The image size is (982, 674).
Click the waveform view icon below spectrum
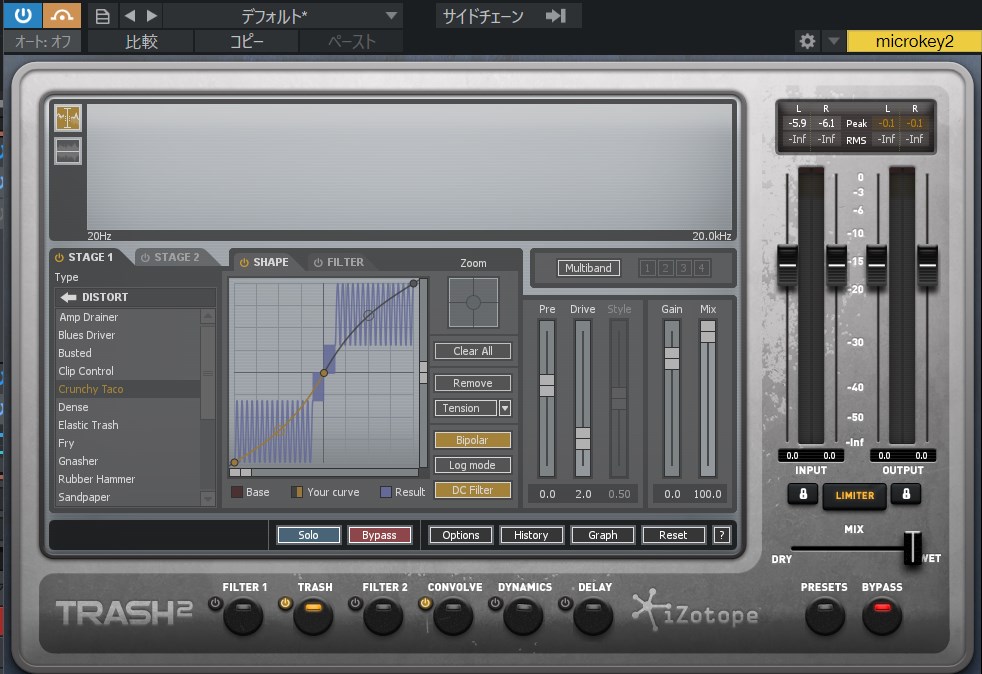(68, 151)
